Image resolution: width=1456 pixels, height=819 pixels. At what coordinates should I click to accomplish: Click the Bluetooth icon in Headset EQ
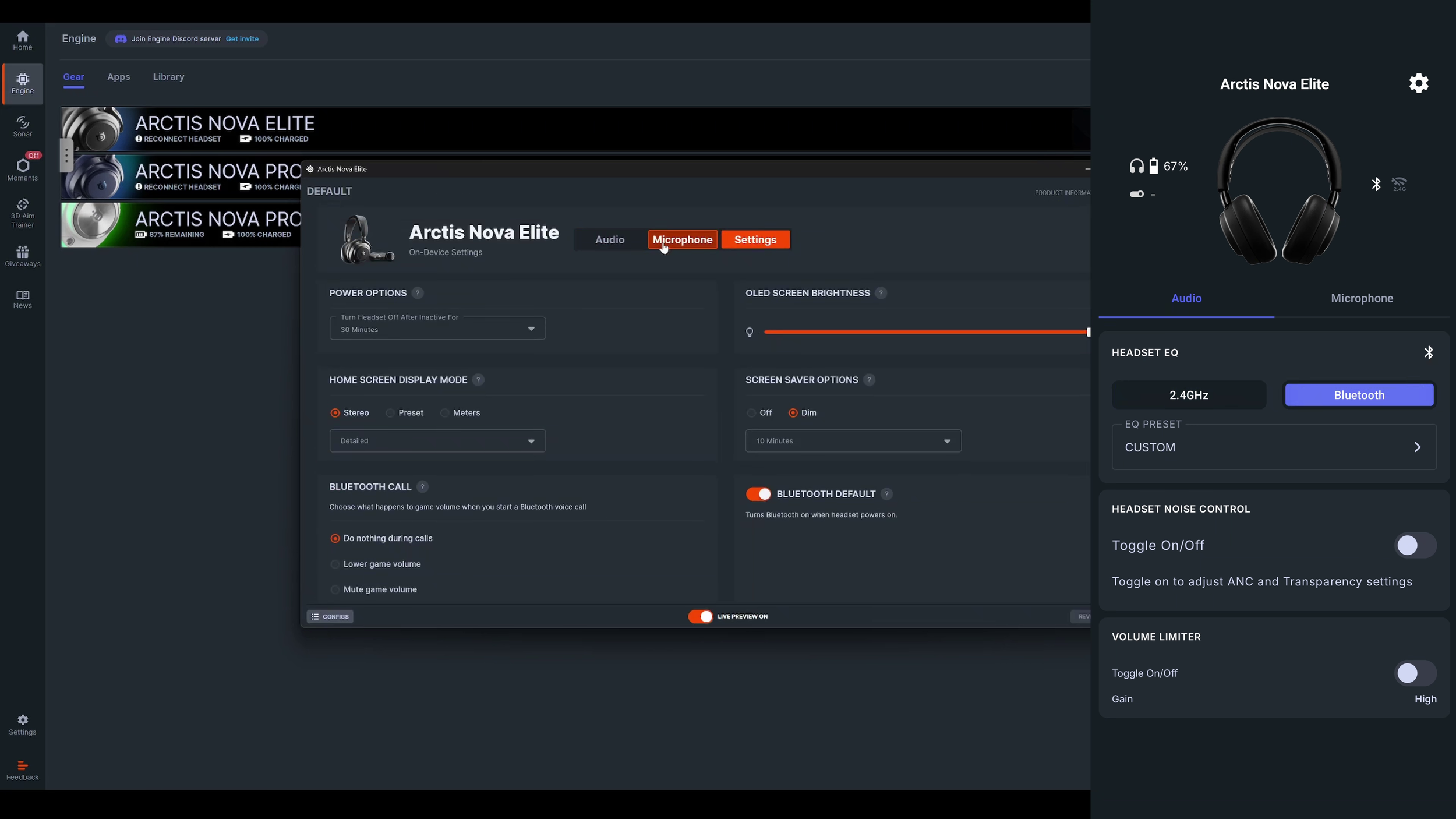tap(1429, 352)
